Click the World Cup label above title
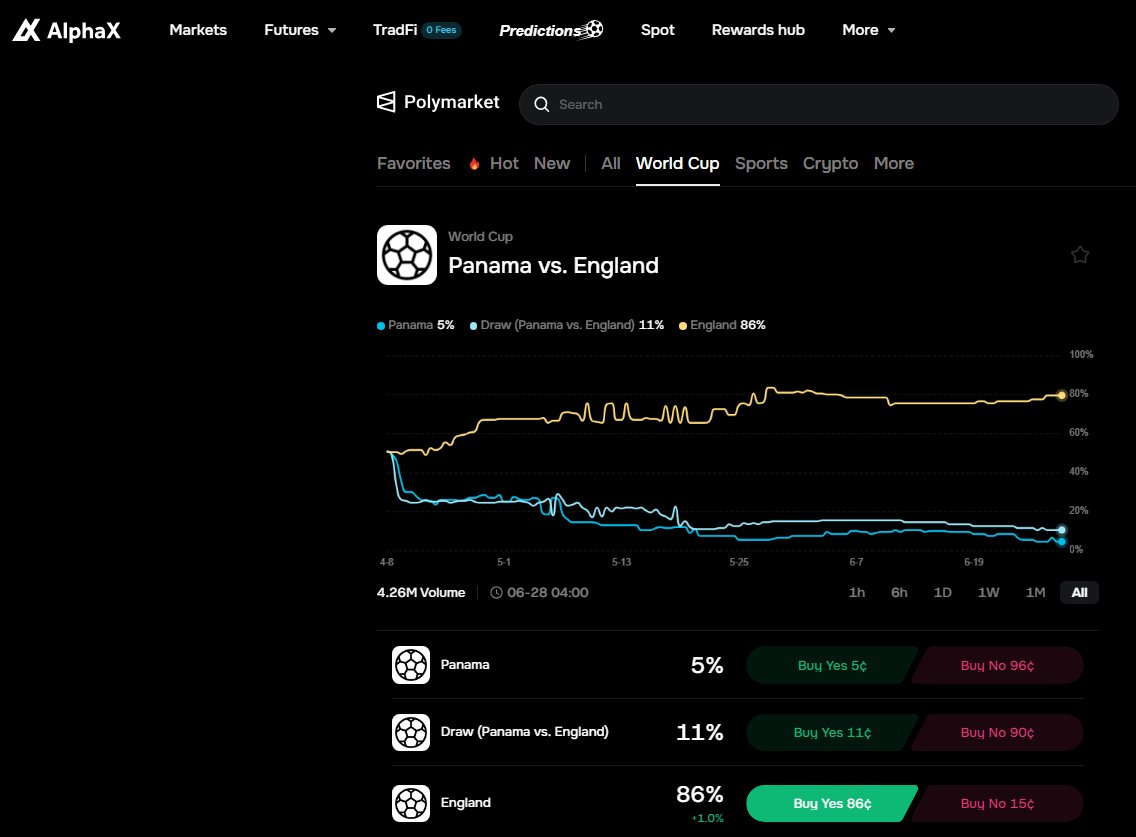 coord(480,237)
